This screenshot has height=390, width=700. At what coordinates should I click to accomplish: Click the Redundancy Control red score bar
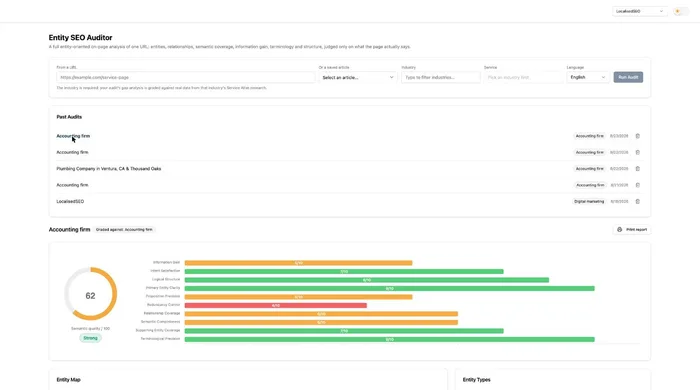pyautogui.click(x=275, y=305)
